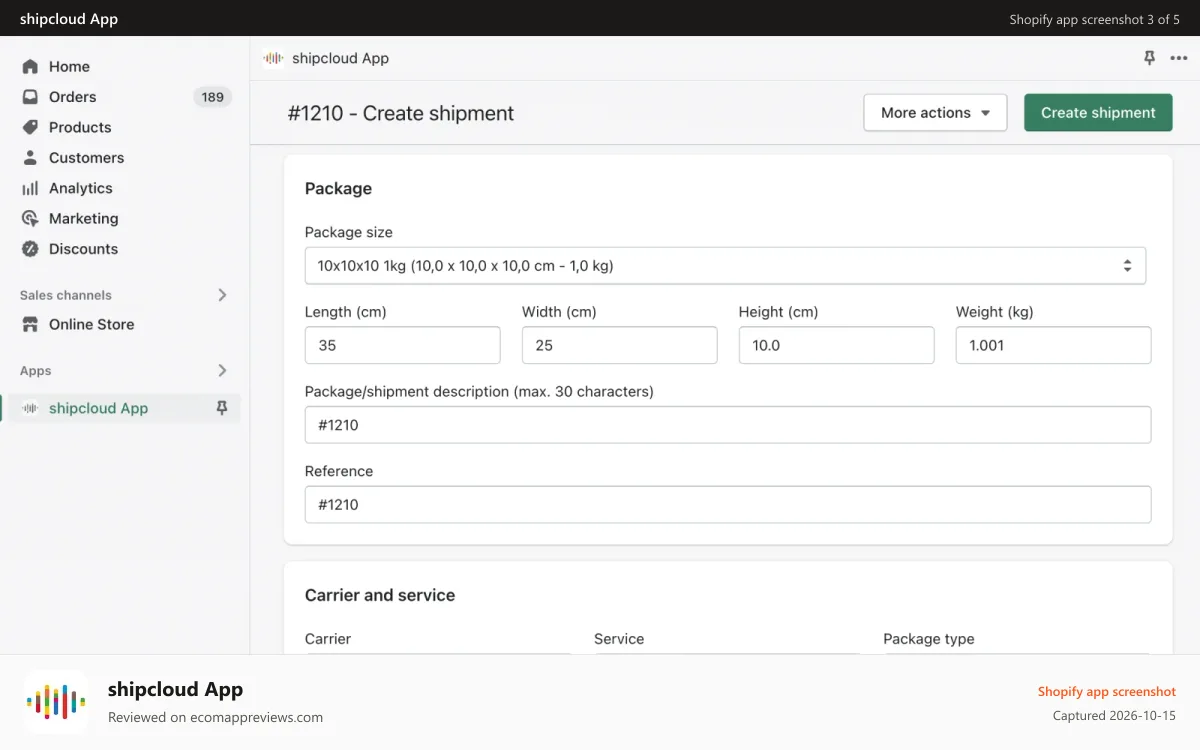Click the Products tag icon
Image resolution: width=1200 pixels, height=750 pixels.
pos(30,127)
